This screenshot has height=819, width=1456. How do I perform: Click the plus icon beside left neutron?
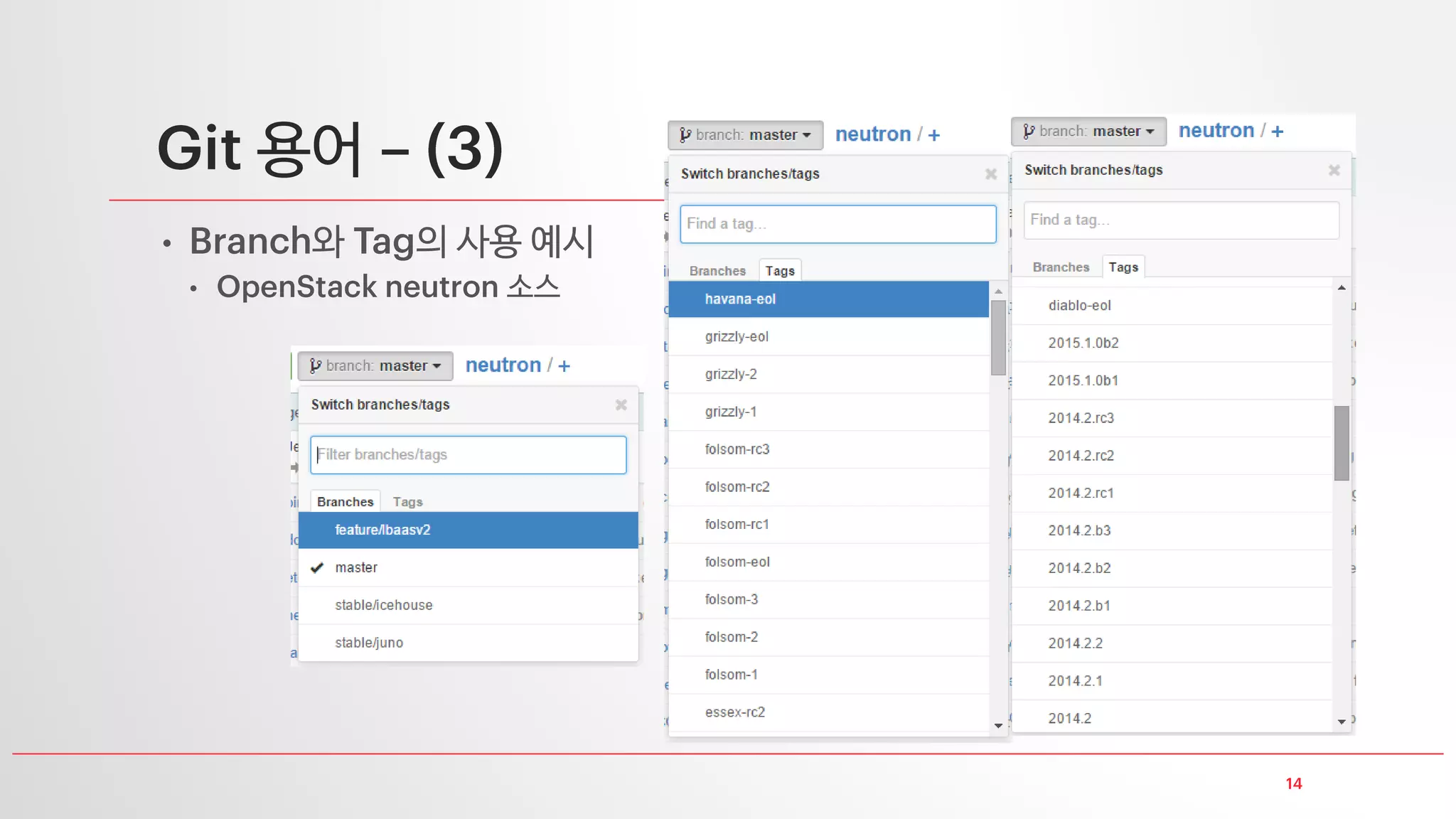coord(564,366)
